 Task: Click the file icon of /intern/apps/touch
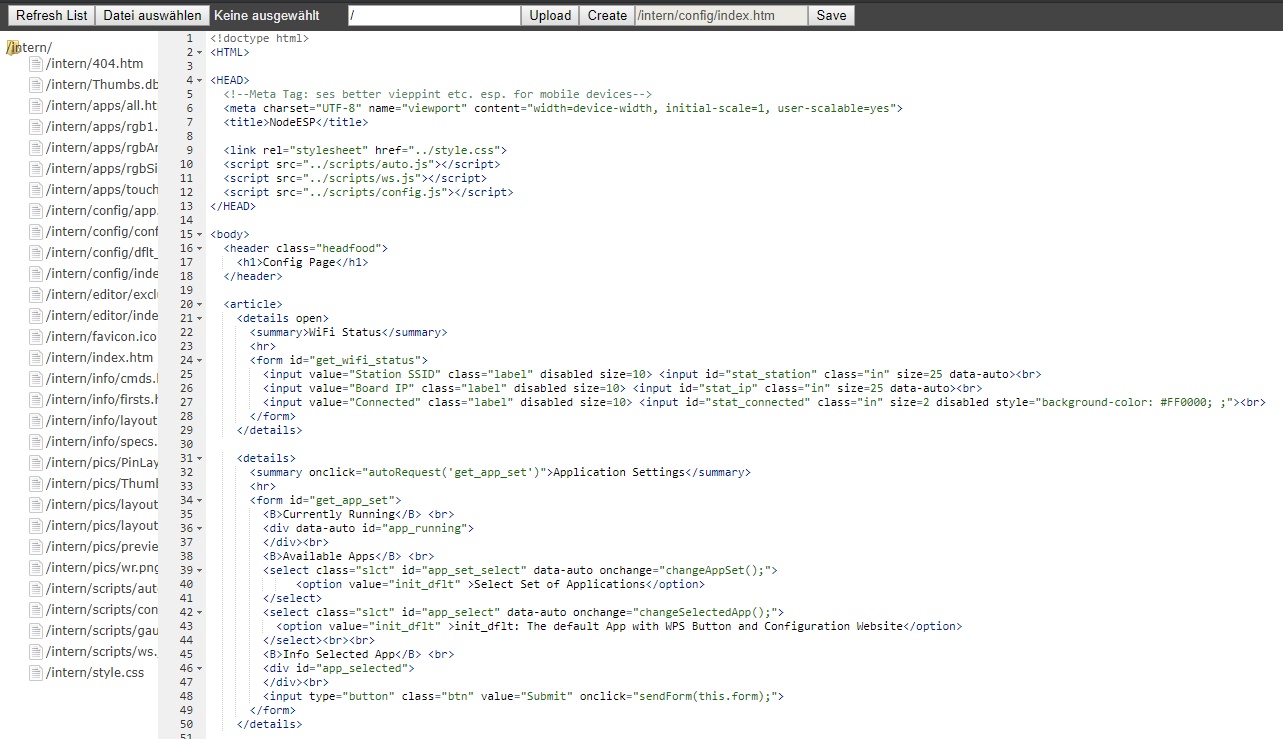[x=36, y=190]
